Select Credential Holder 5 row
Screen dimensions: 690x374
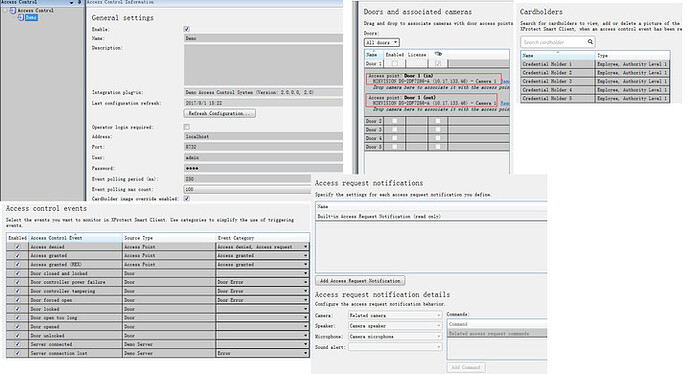point(595,99)
